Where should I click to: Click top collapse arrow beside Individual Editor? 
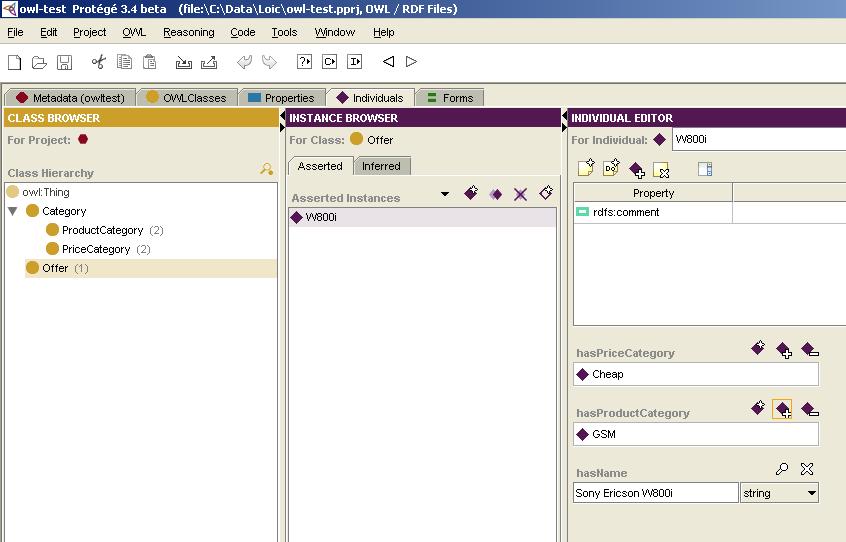564,116
